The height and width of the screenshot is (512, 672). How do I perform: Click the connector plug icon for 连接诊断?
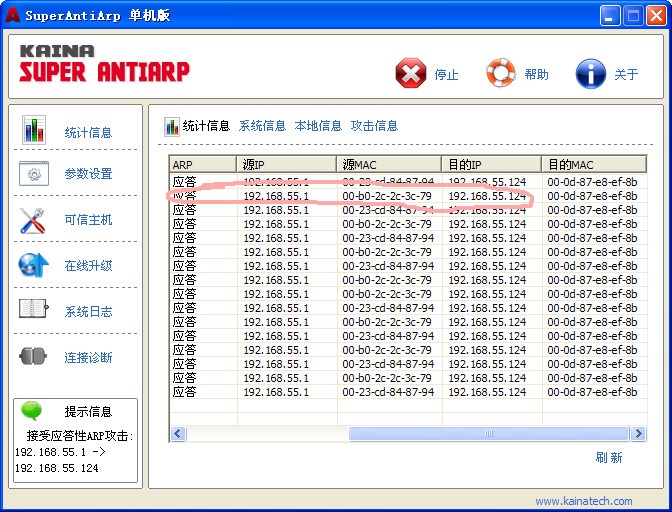tap(33, 356)
